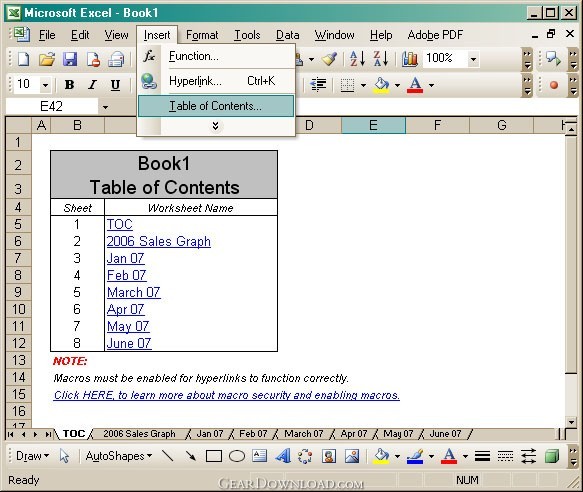This screenshot has height=492, width=583.
Task: Select the Rectangle drawing tool
Action: (214, 456)
